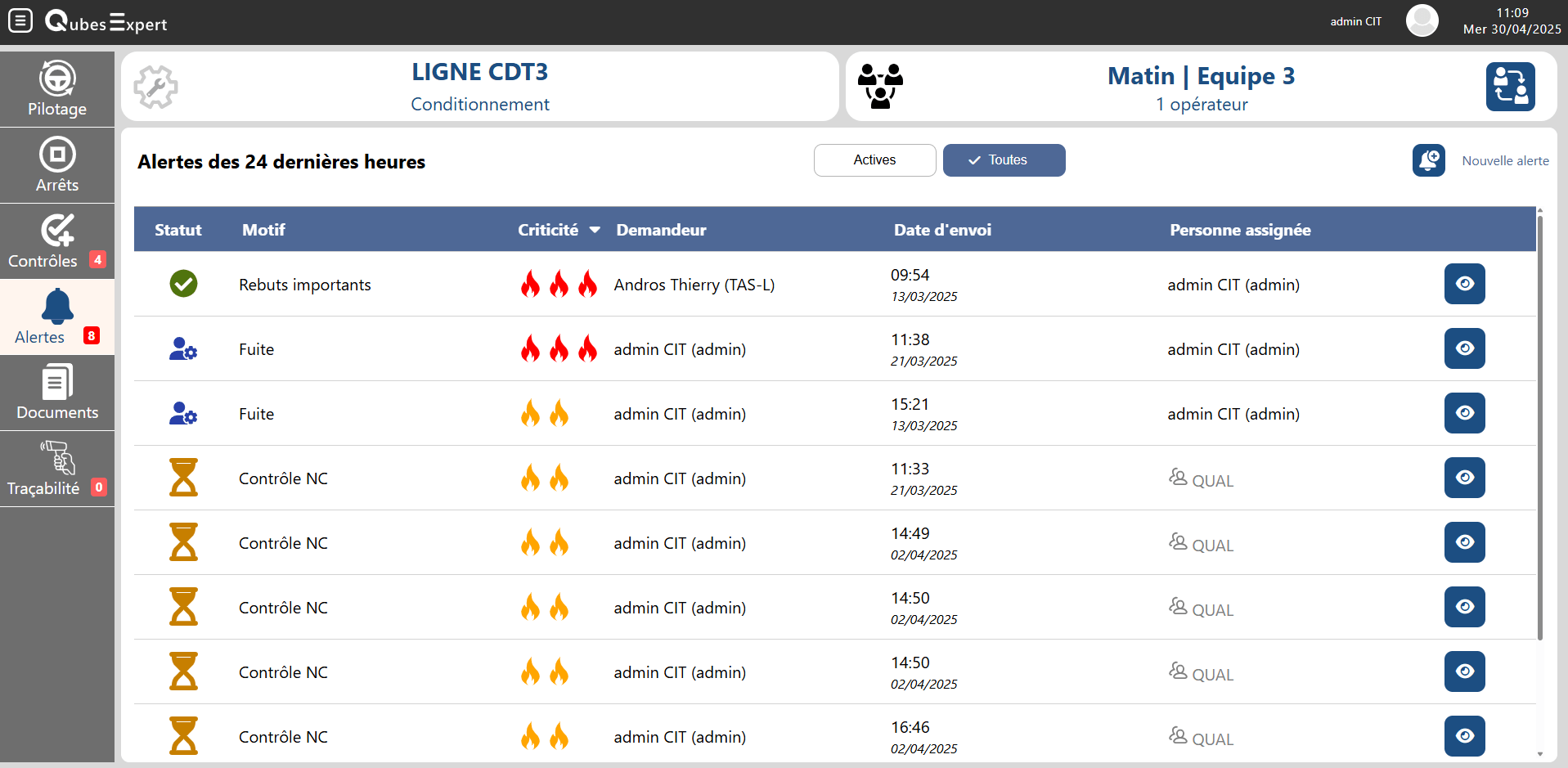
Task: Open the Pilotage section in the sidebar
Action: (x=56, y=88)
